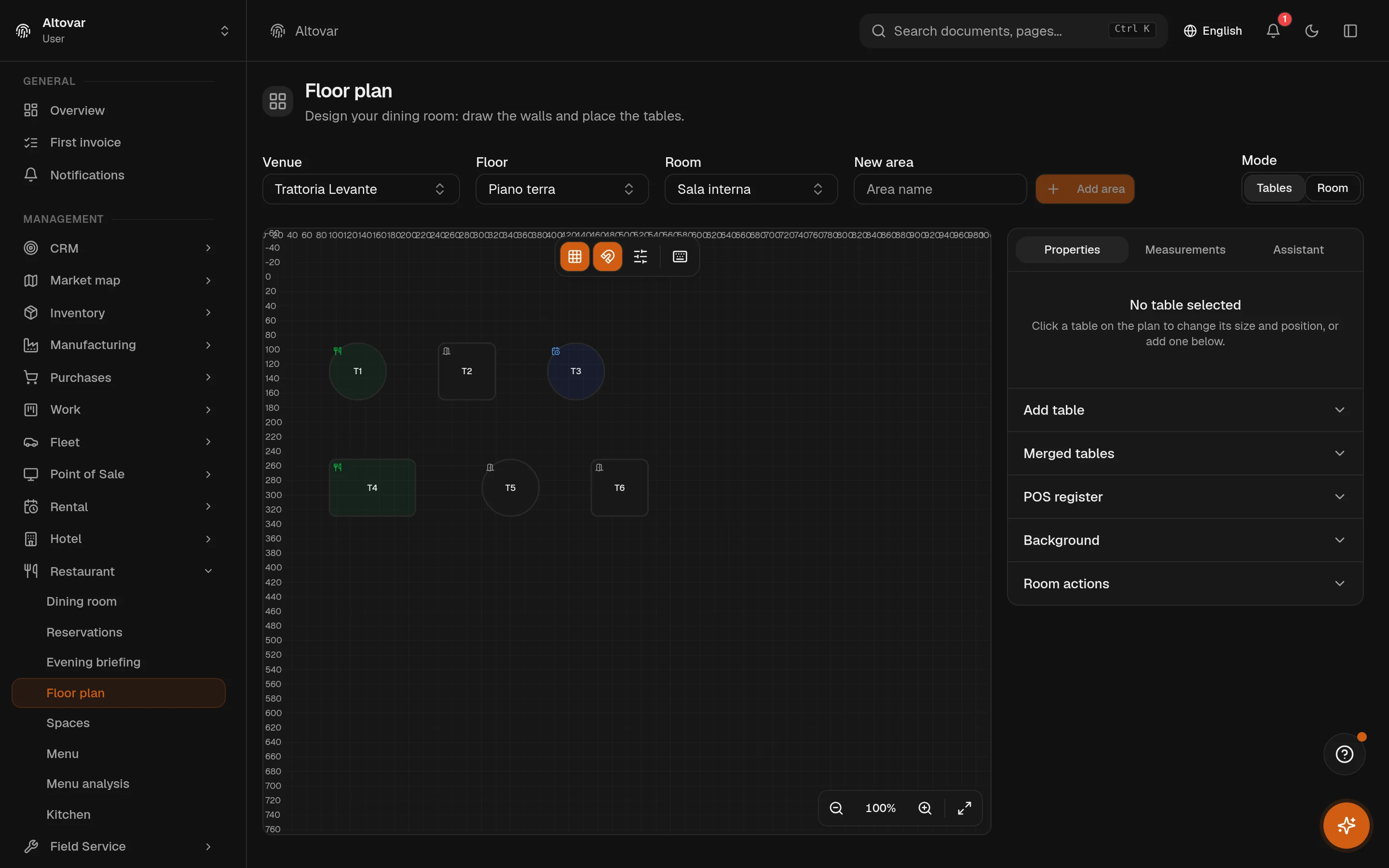Open the Room dropdown showing Sala interna
Screen dimensions: 1389x868
pos(751,190)
